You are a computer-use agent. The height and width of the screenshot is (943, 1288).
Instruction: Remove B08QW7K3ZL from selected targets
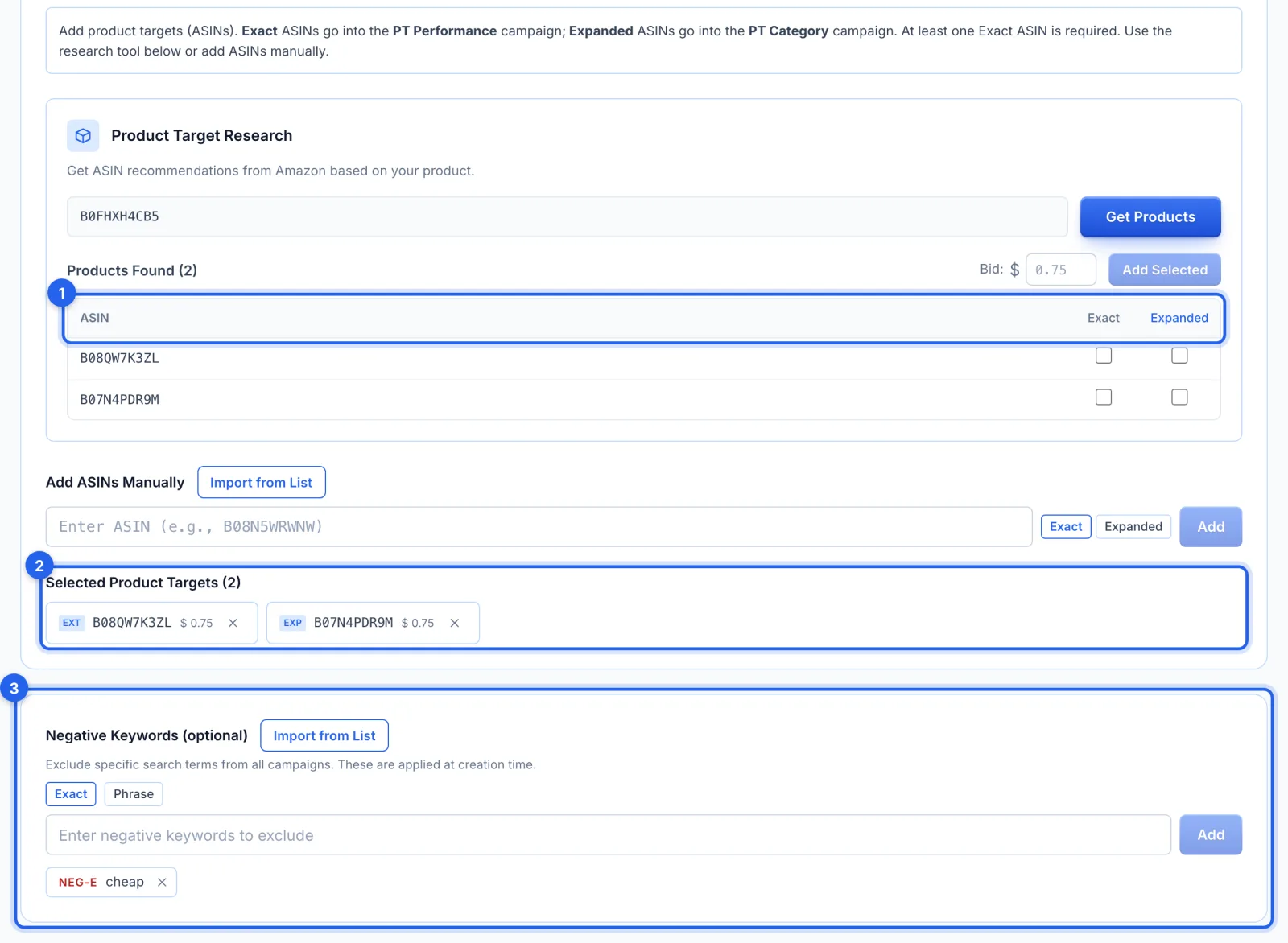pos(233,623)
